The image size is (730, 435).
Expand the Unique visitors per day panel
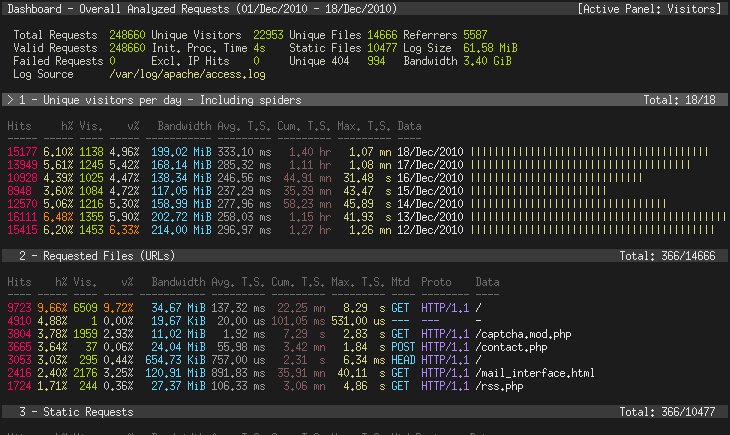point(152,100)
